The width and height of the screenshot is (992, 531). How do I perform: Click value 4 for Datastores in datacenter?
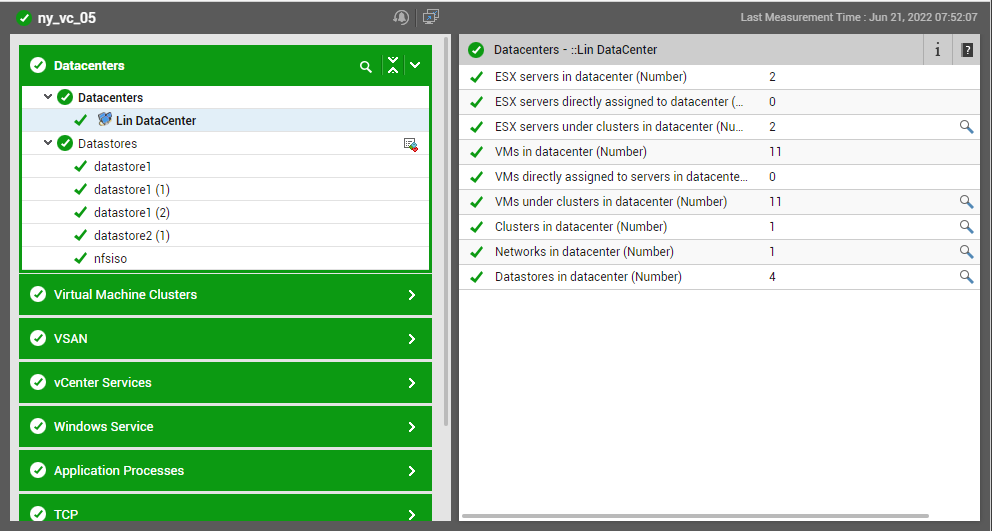point(772,277)
